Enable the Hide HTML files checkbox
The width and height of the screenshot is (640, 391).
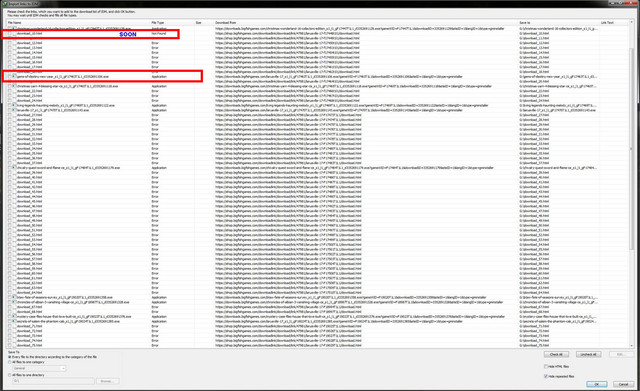click(546, 367)
